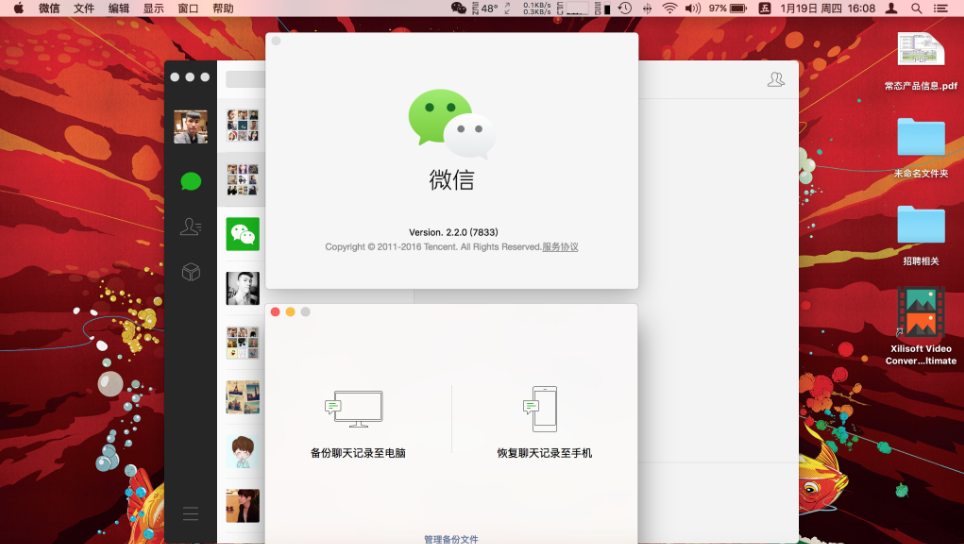Click backup chat history to computer icon

pyautogui.click(x=357, y=409)
